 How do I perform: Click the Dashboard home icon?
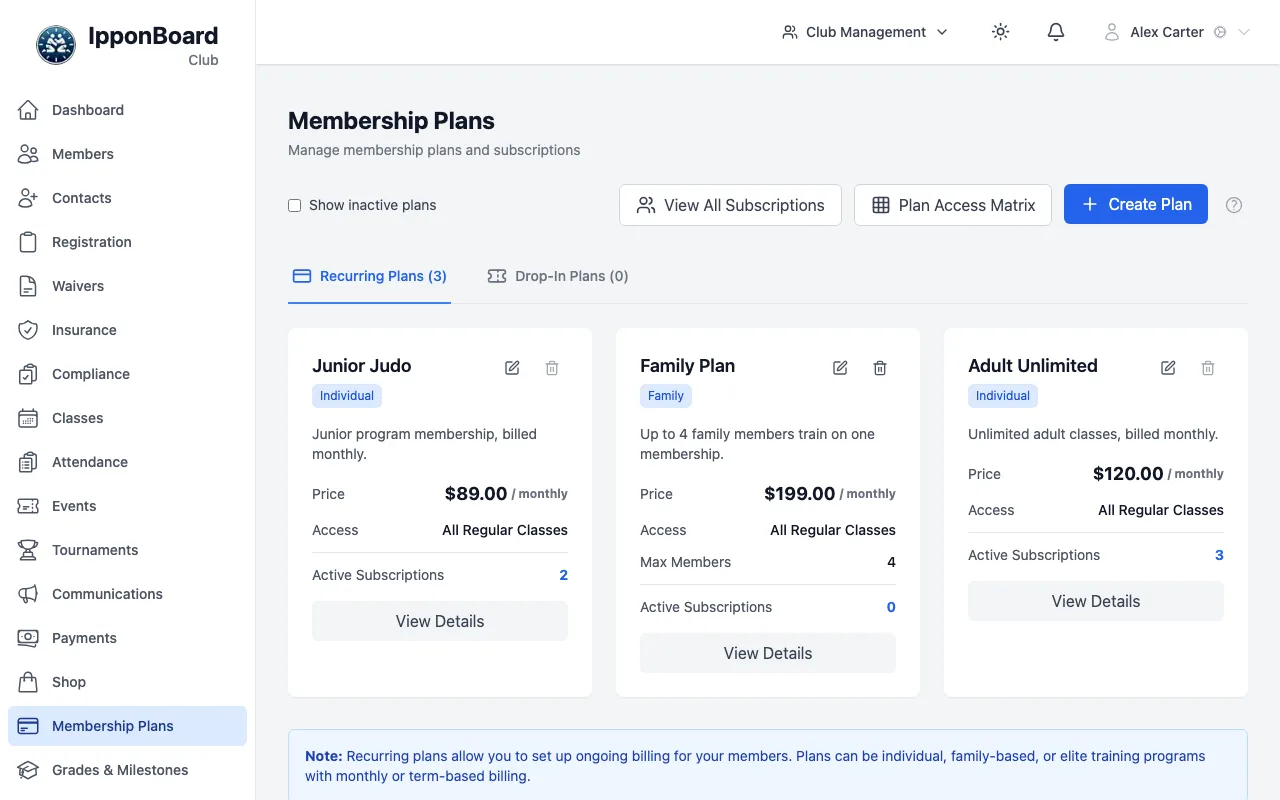(x=28, y=110)
